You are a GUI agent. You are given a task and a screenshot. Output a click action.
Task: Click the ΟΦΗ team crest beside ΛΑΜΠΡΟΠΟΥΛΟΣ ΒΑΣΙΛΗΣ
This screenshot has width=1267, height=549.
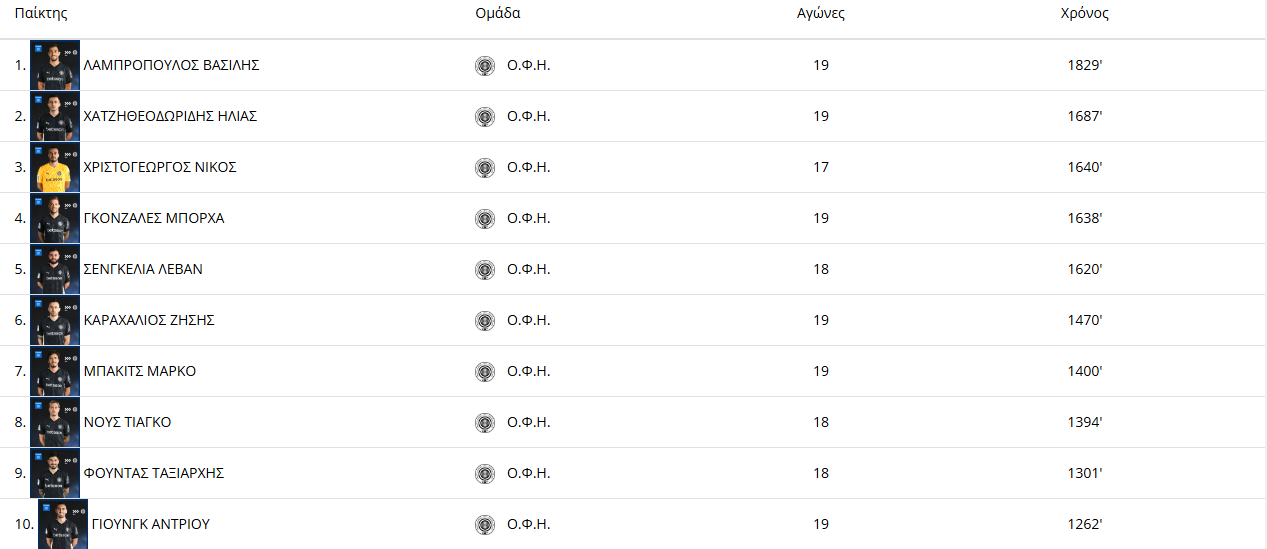[485, 66]
